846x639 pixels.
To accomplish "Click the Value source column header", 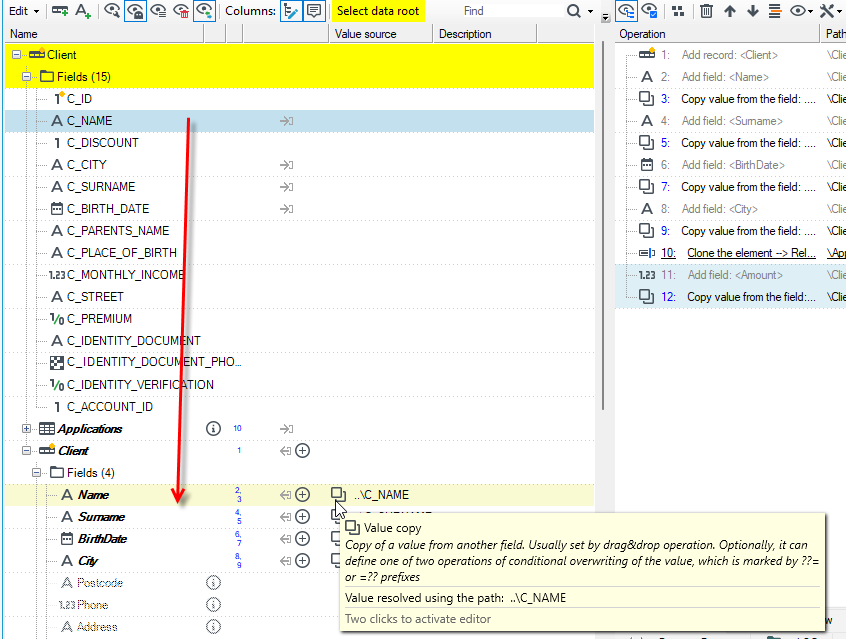I will (380, 34).
